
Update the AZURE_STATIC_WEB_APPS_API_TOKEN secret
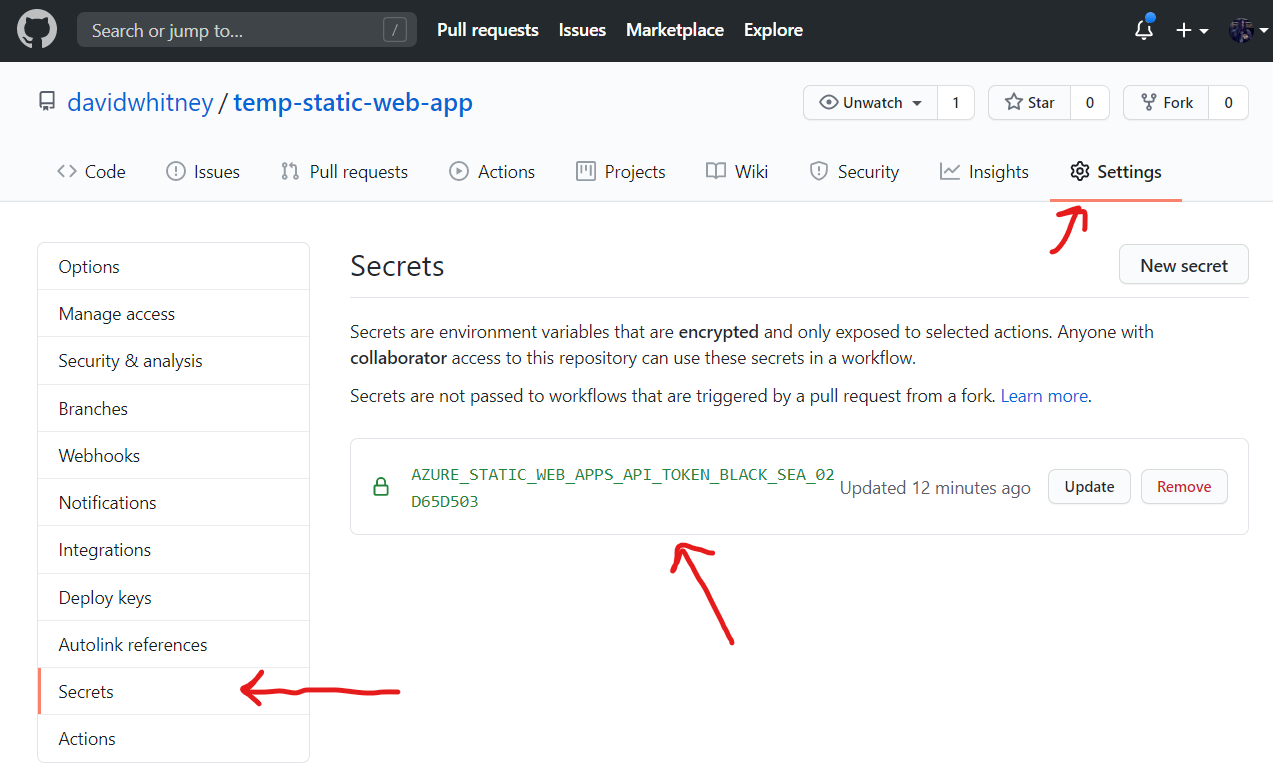(x=1089, y=487)
